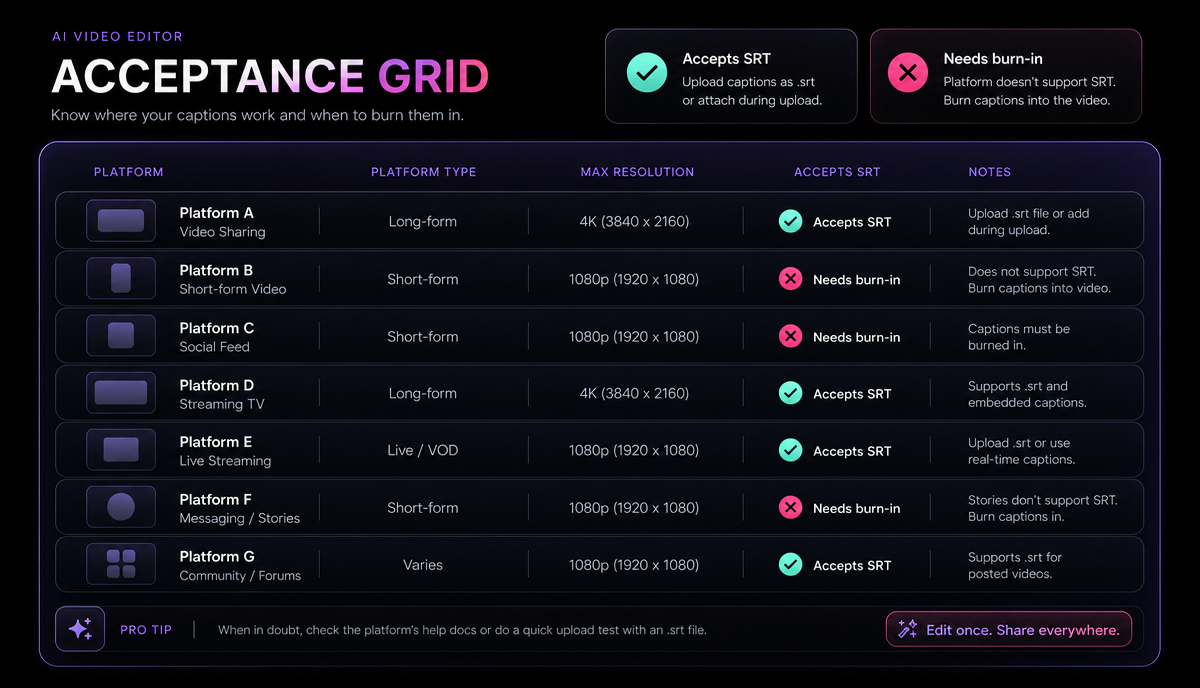Screen dimensions: 1200x688
Task: Click the Platform G four-square grid icon
Action: click(x=121, y=564)
